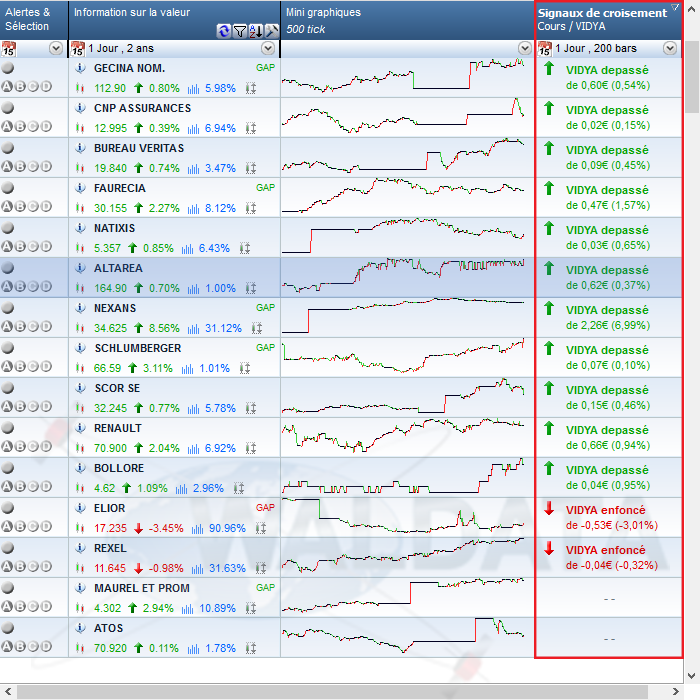
Task: Click horizontal scrollbar right arrow
Action: 676,691
